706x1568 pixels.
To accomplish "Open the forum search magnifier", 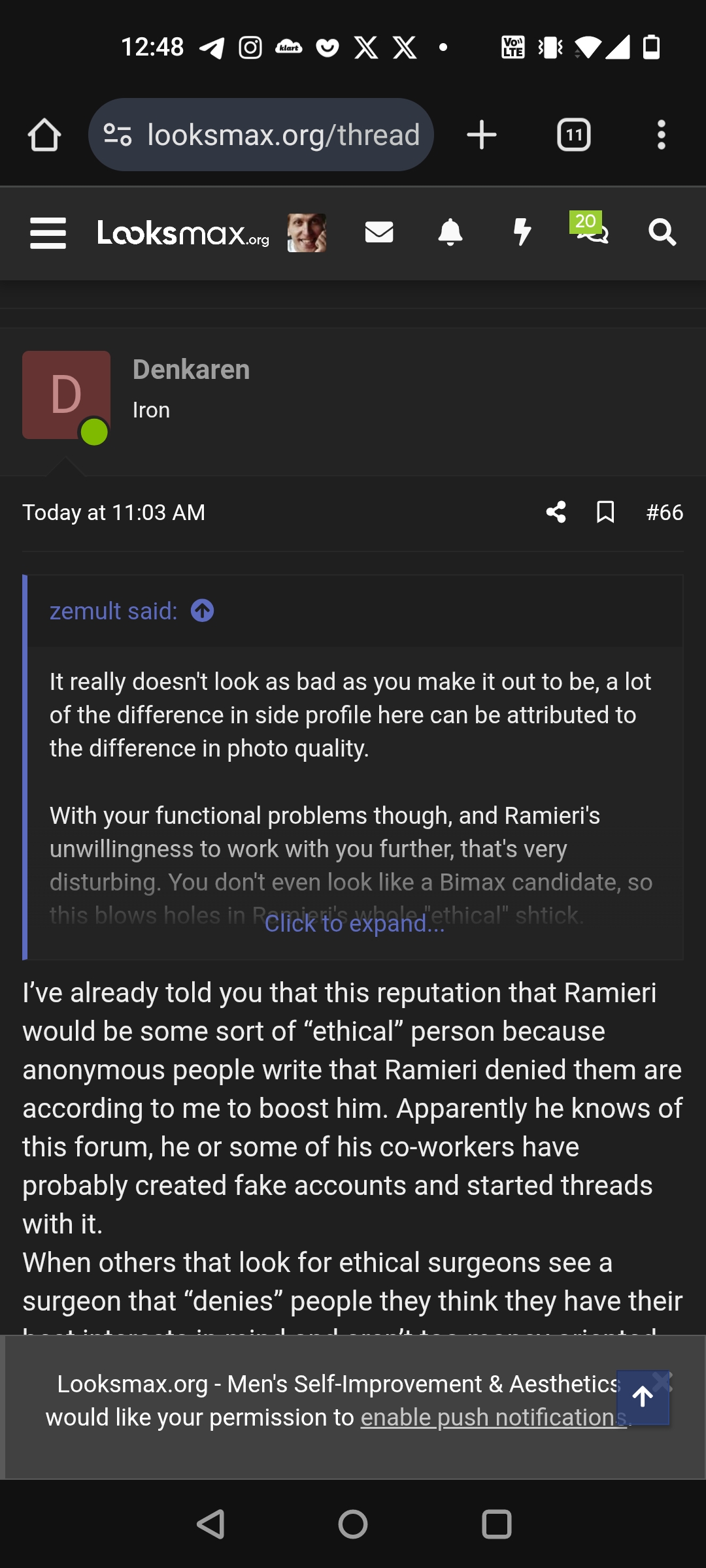I will click(662, 233).
